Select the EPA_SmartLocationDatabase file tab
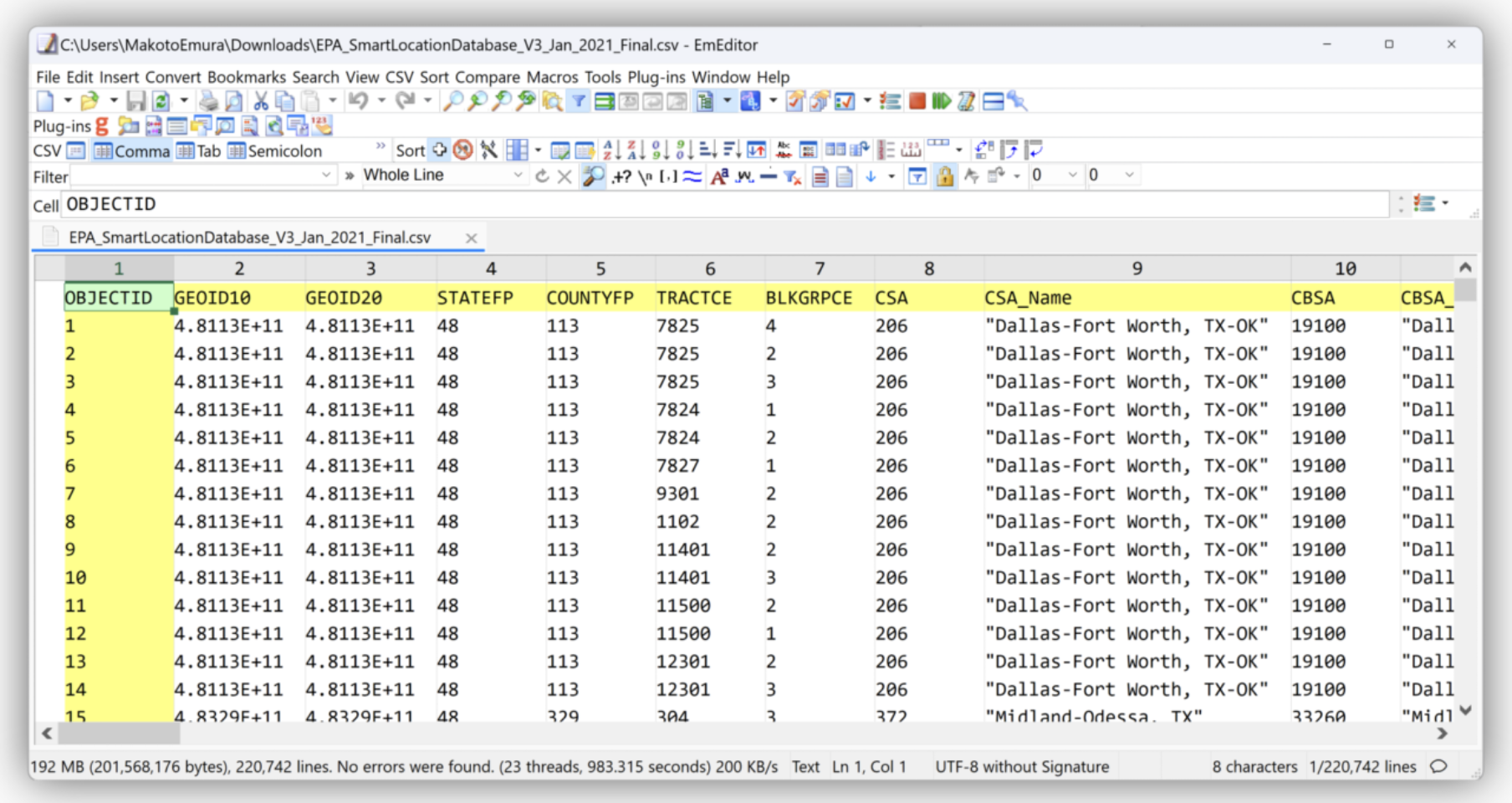 (249, 238)
